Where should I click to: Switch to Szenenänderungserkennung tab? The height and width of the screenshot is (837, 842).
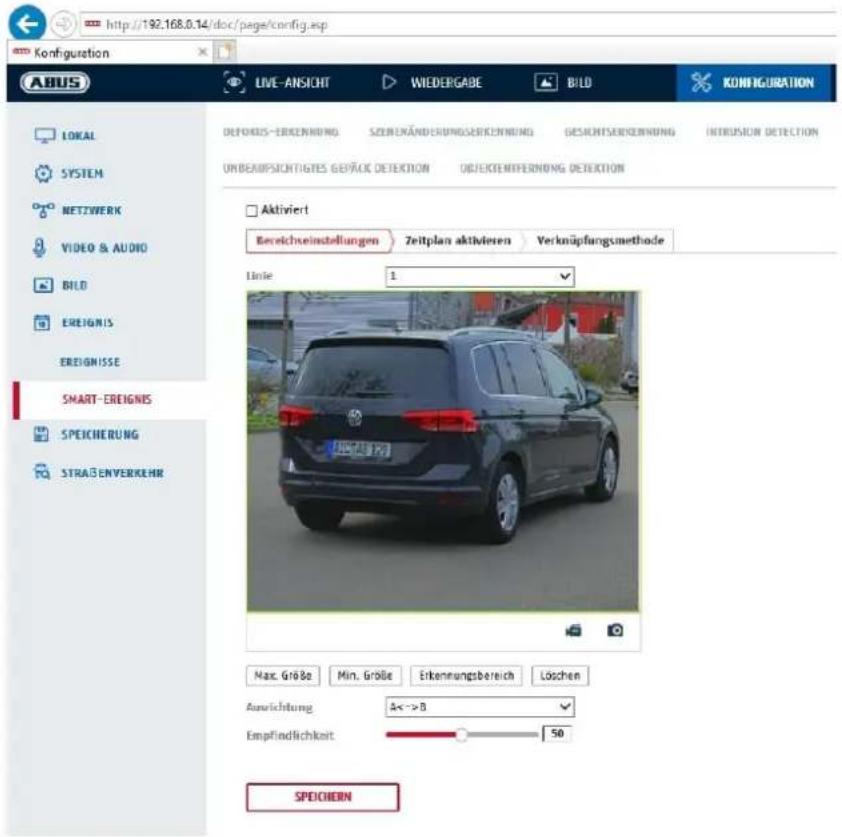[x=452, y=132]
